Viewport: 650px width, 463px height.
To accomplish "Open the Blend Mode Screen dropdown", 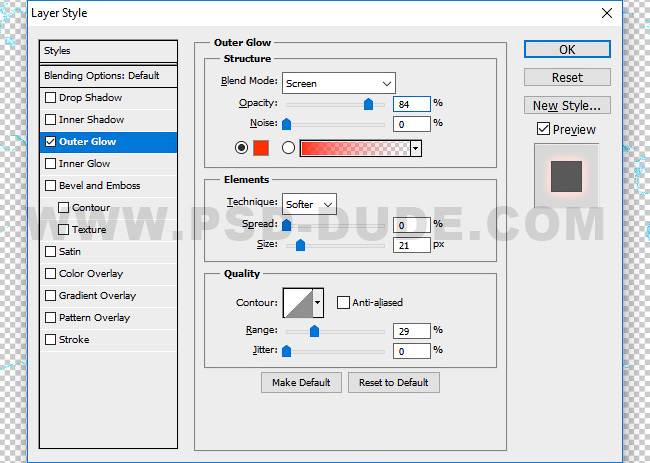I will pos(339,83).
